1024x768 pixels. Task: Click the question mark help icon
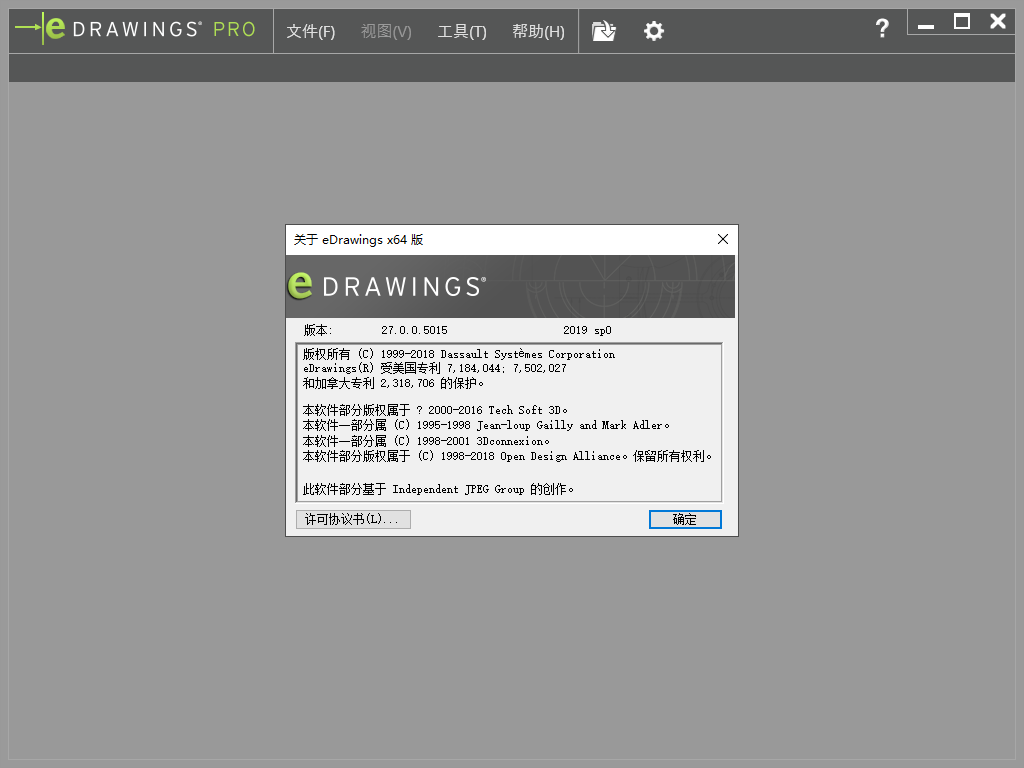882,29
